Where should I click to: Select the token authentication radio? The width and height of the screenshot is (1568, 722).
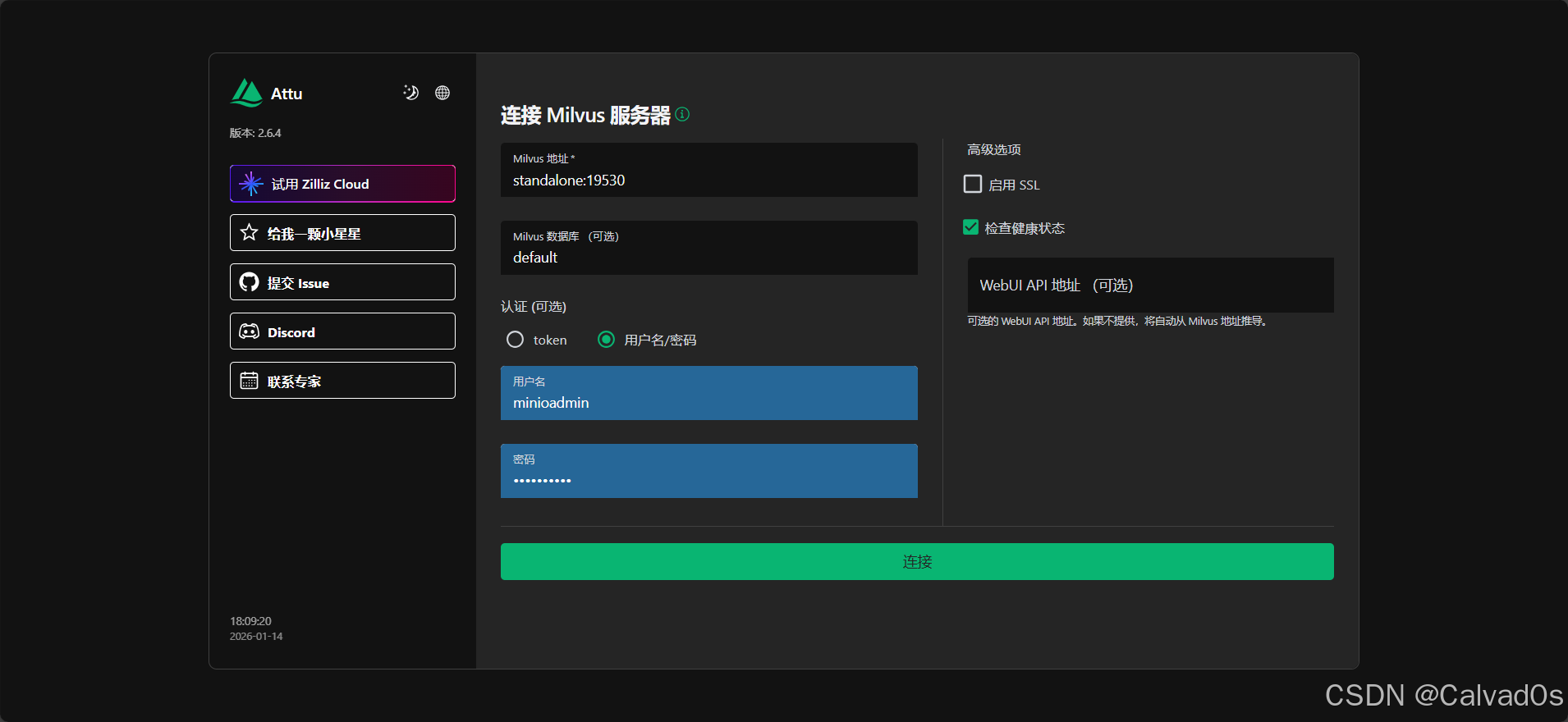[x=515, y=340]
